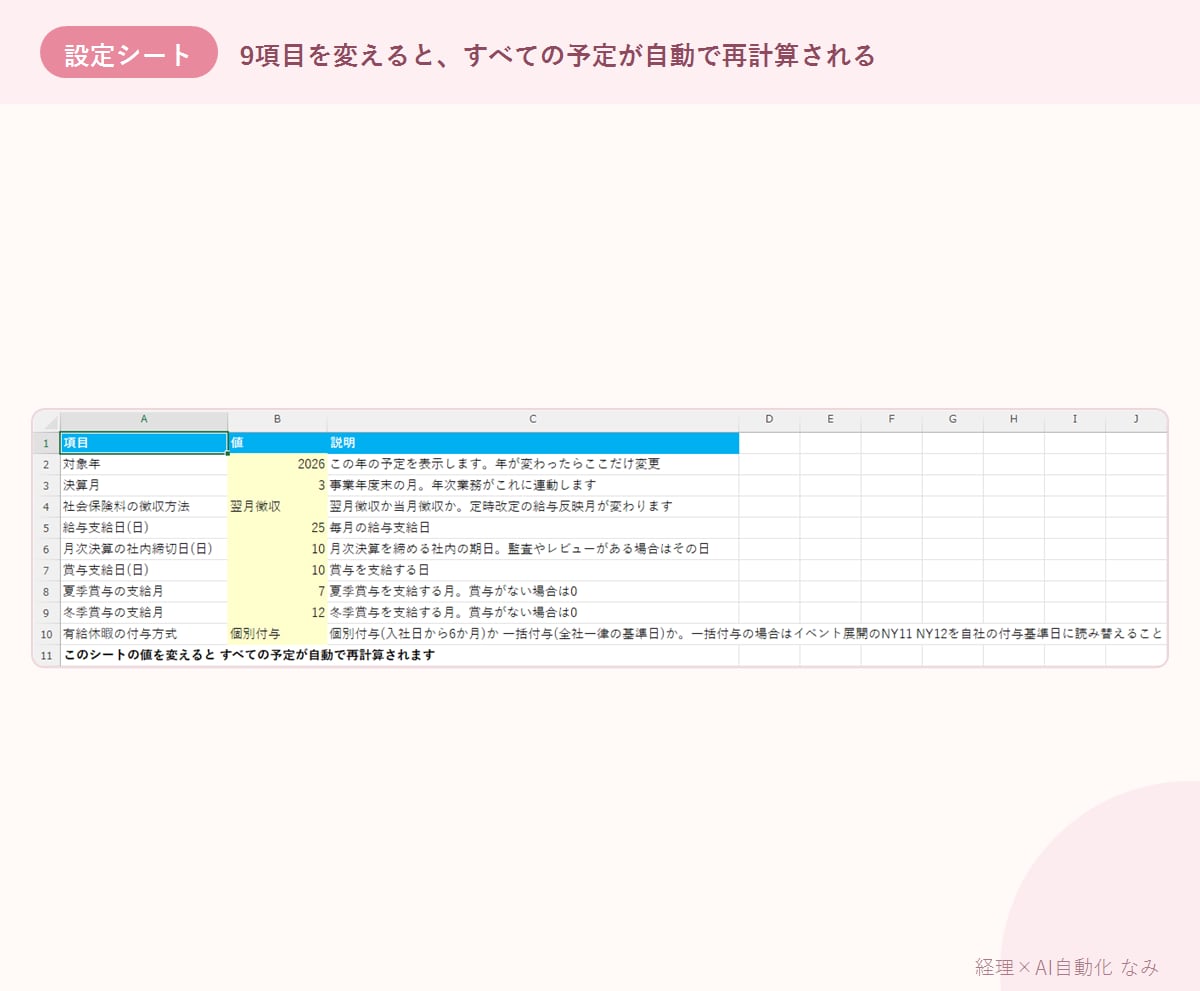Select row 1 header number
Screen dimensions: 1200x991
[x=46, y=442]
